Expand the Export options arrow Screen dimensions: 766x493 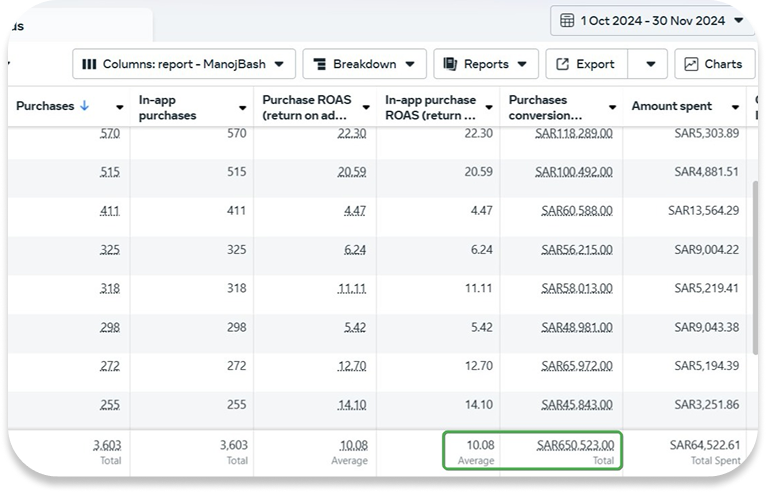(649, 64)
